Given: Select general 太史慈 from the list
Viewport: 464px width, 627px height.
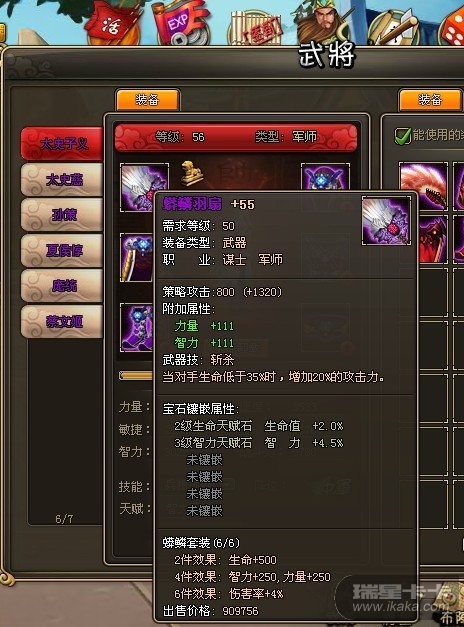Looking at the screenshot, I should pyautogui.click(x=62, y=180).
